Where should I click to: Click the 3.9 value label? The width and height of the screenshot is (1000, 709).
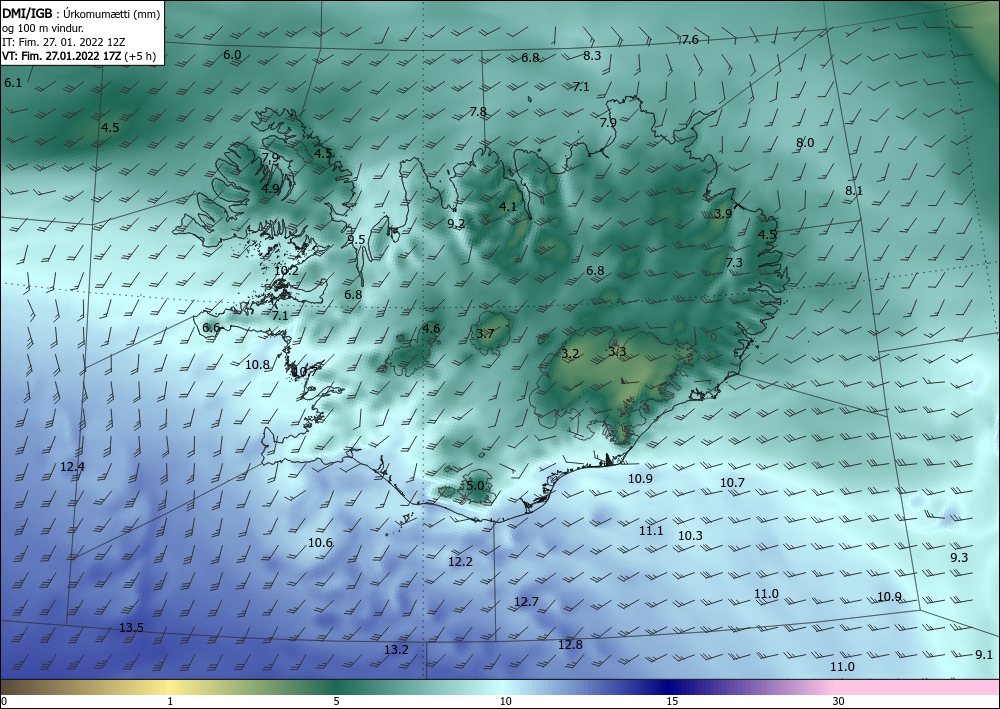tap(723, 214)
